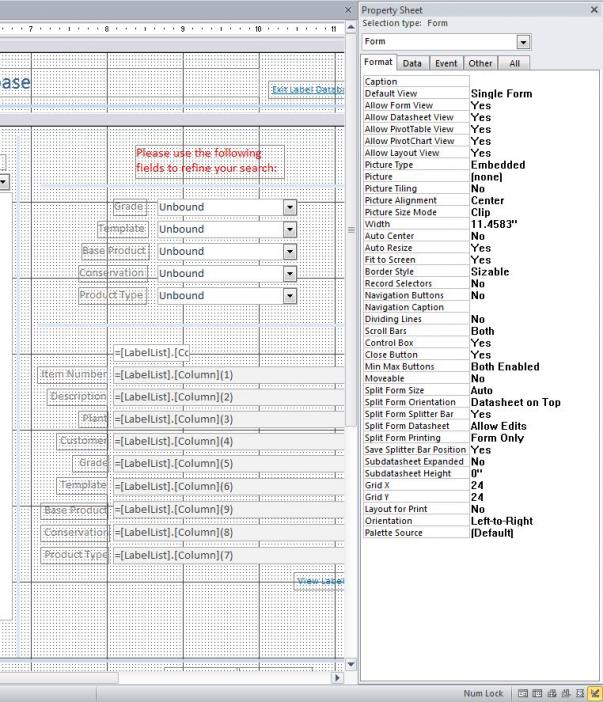Select the =[LabelList].[Column](2) text box
This screenshot has width=603, height=702.
point(228,398)
